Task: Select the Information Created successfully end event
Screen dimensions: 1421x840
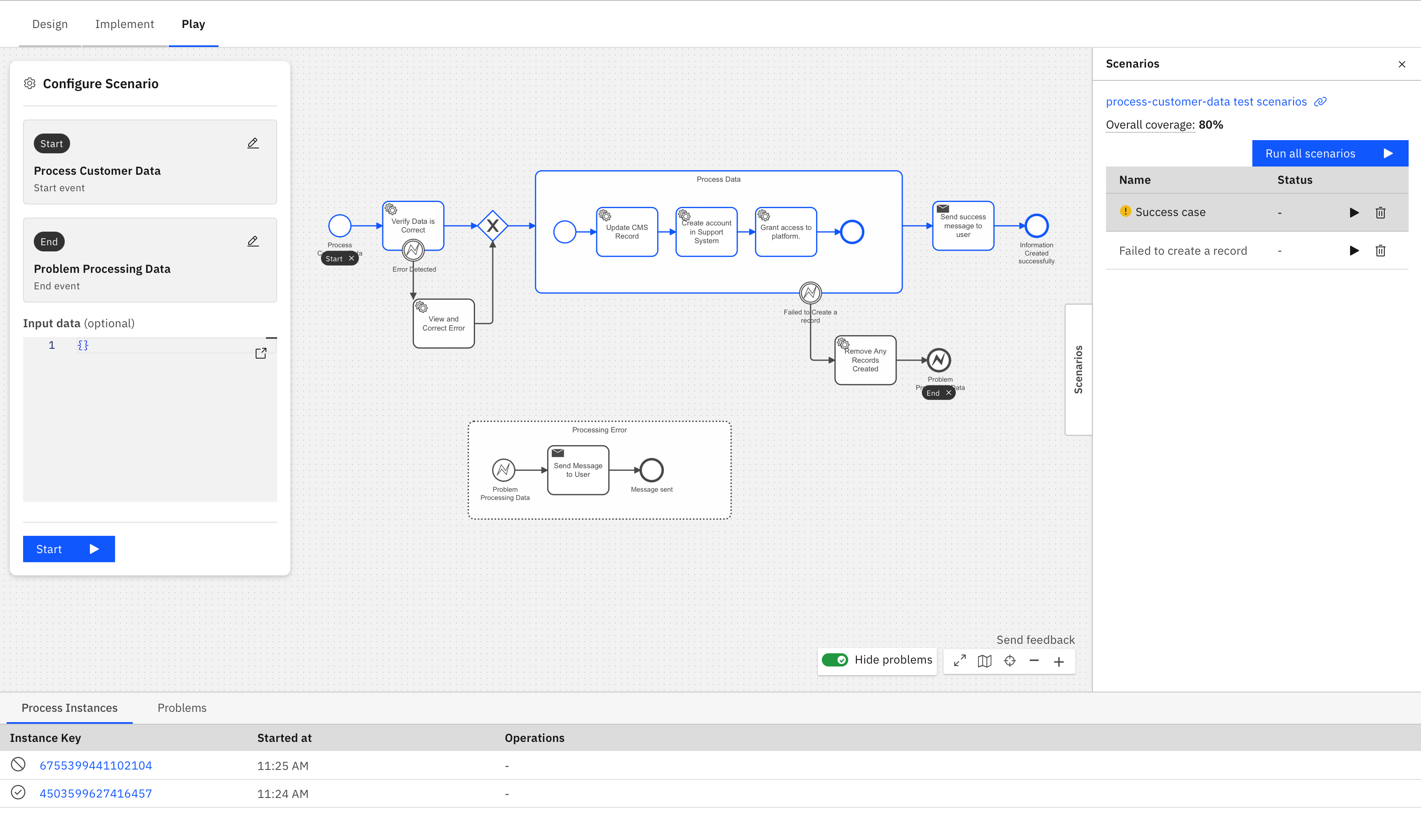Action: point(1037,226)
